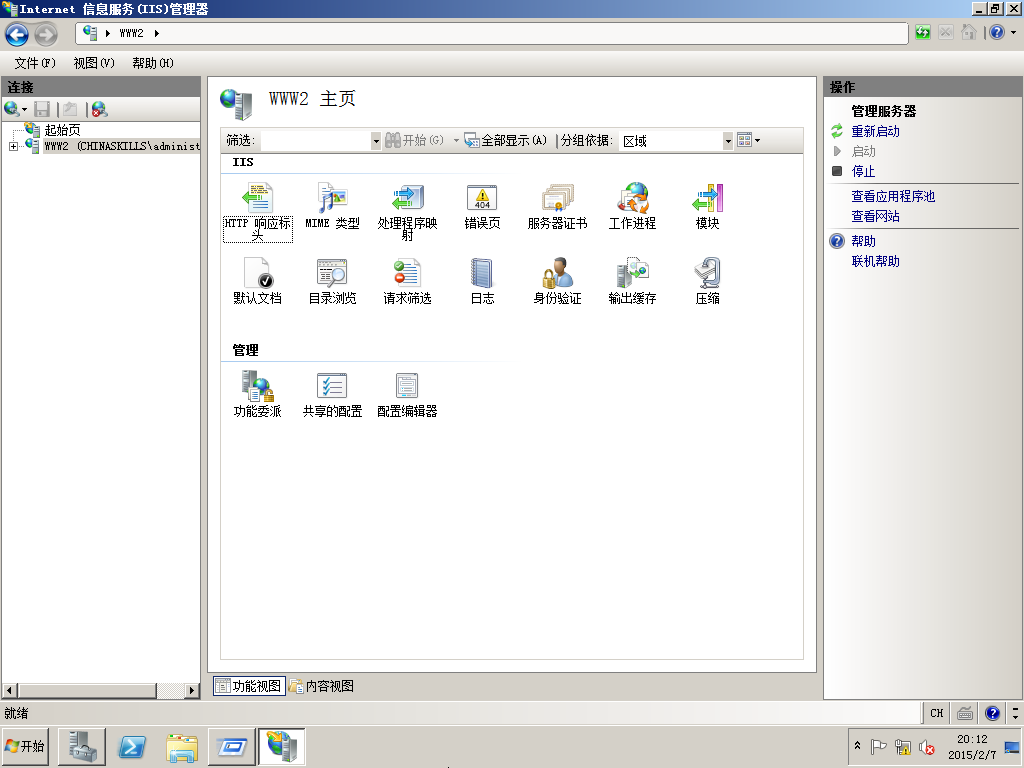1024x768 pixels.
Task: Open the 配置编辑器 configuration editor icon
Action: click(408, 394)
